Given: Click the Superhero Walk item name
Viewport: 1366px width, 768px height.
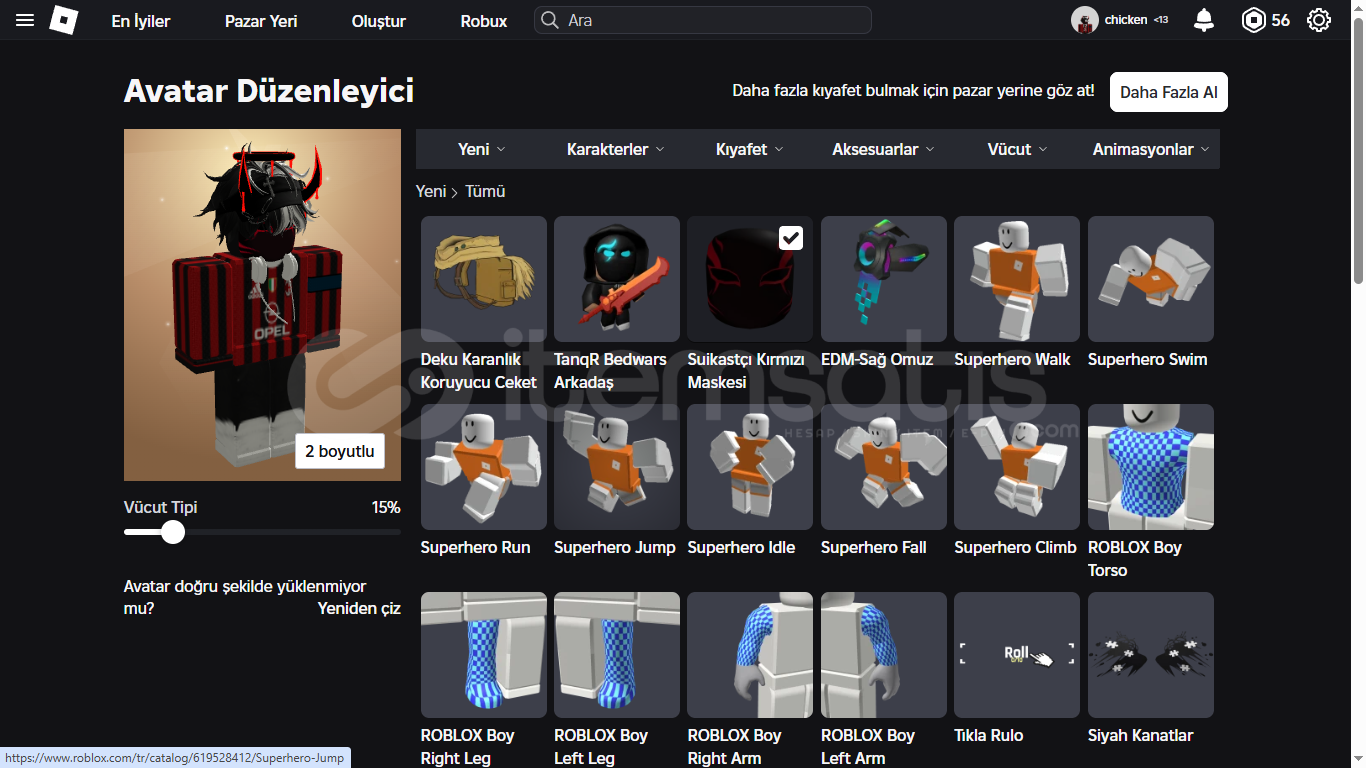Looking at the screenshot, I should pos(1012,359).
